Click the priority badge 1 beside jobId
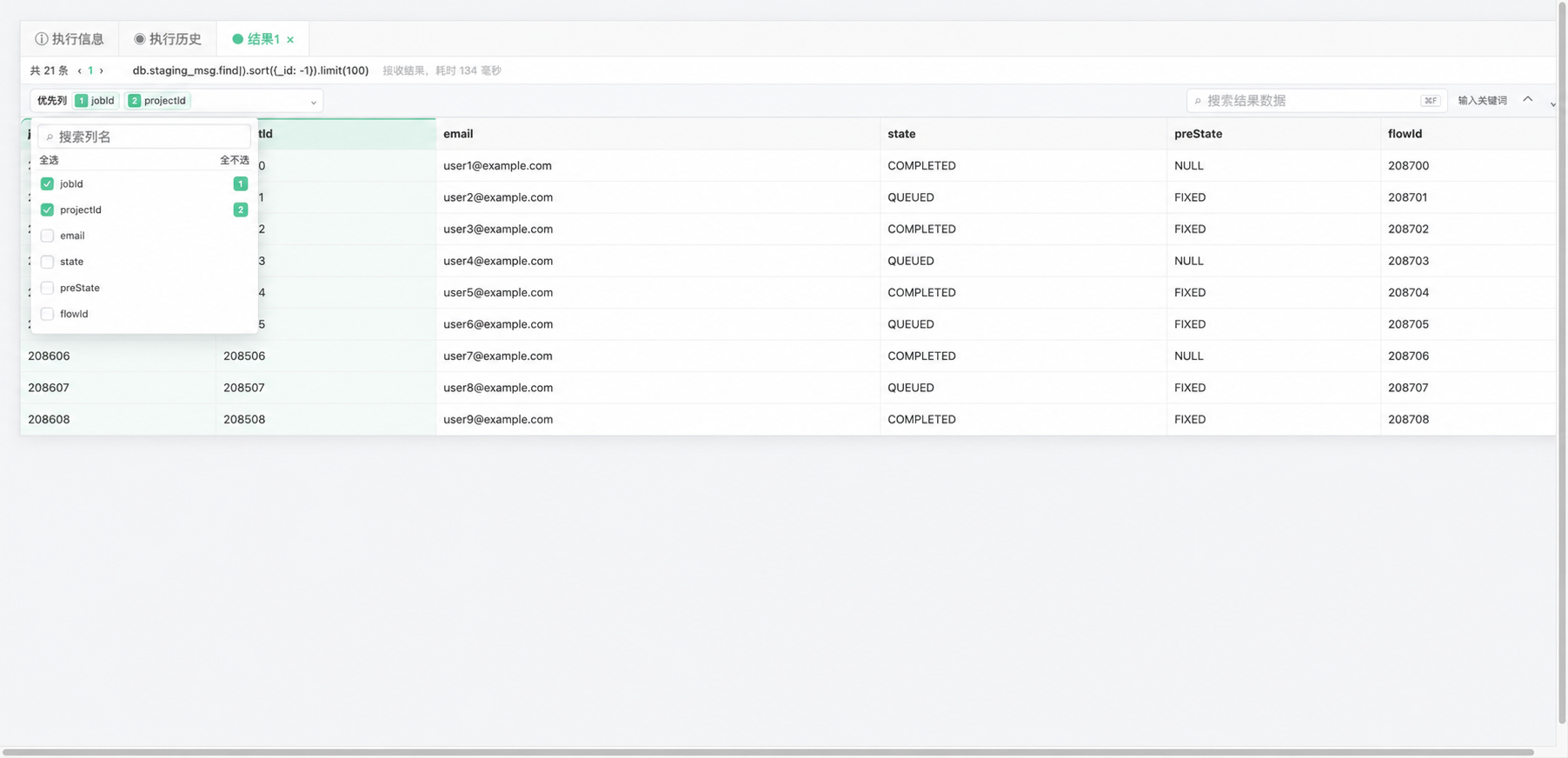Image resolution: width=1568 pixels, height=758 pixels. (x=241, y=184)
